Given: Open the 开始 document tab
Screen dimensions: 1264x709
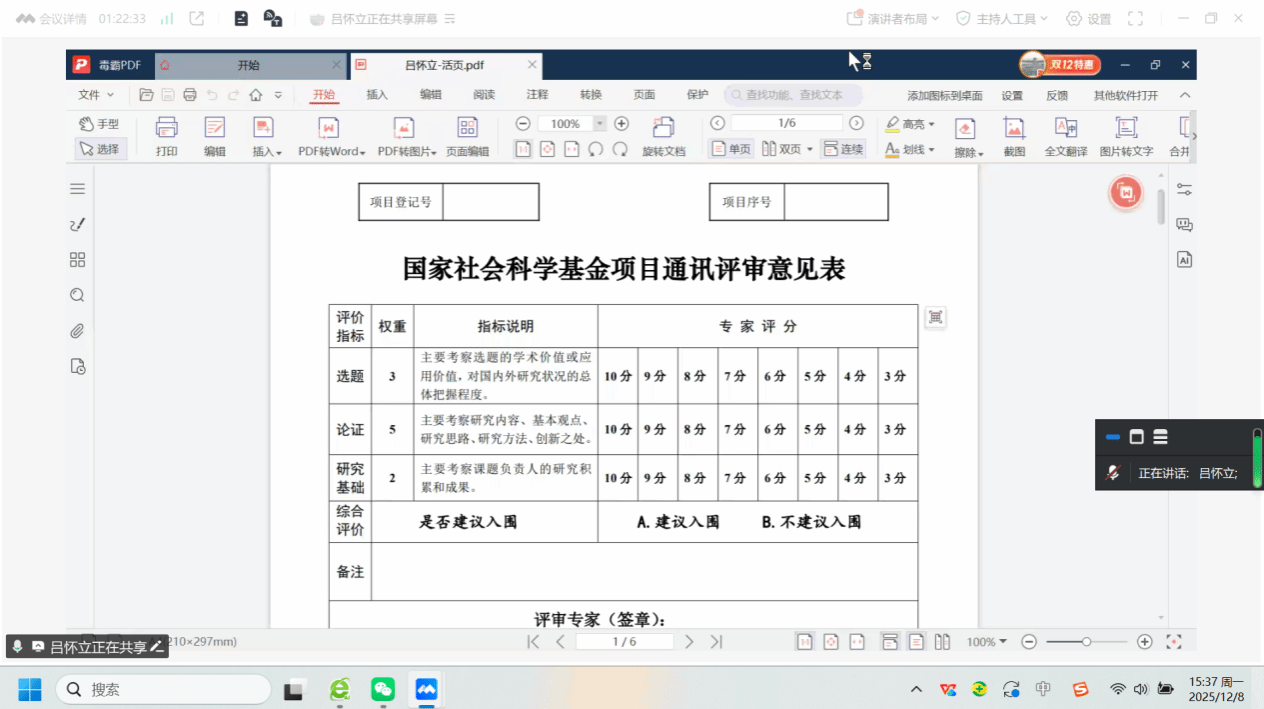Looking at the screenshot, I should click(248, 65).
